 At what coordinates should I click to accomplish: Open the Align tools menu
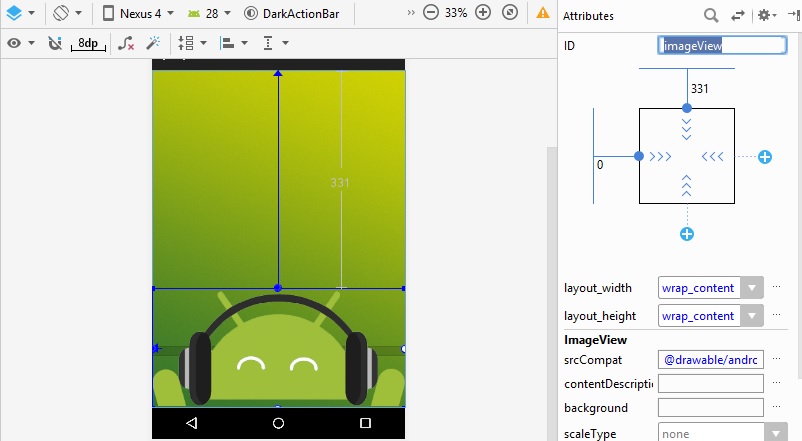click(x=232, y=43)
